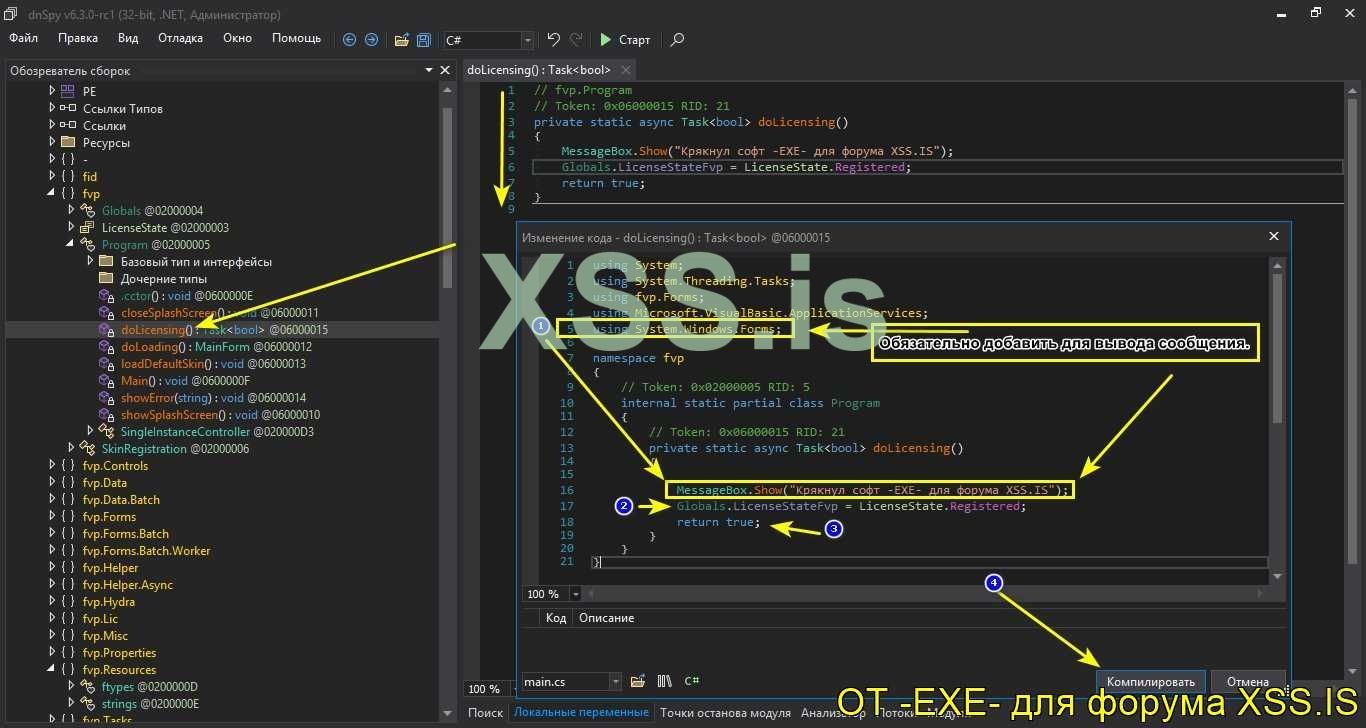
Task: Click the showError method icon
Action: pyautogui.click(x=105, y=397)
